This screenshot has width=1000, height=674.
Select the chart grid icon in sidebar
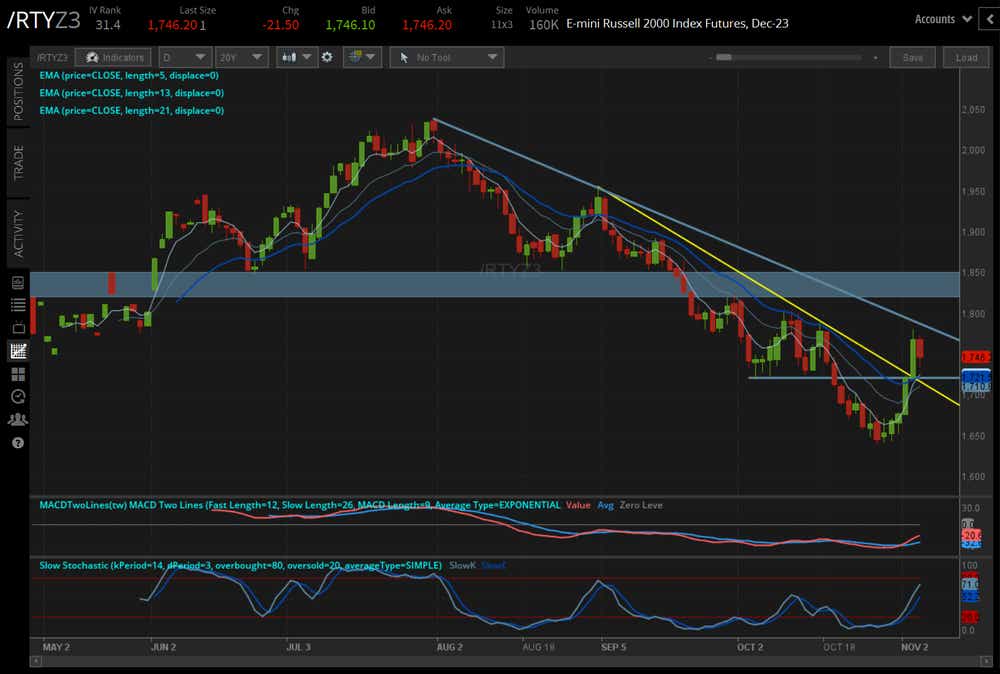18,350
